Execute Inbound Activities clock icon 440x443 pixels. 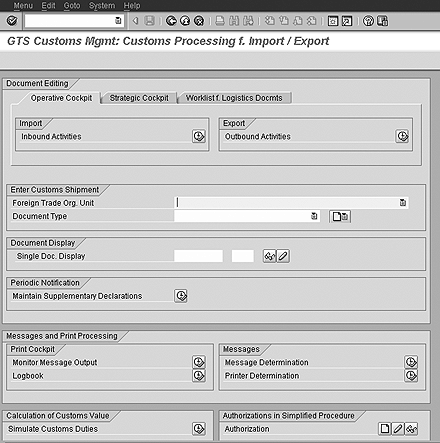click(x=199, y=136)
